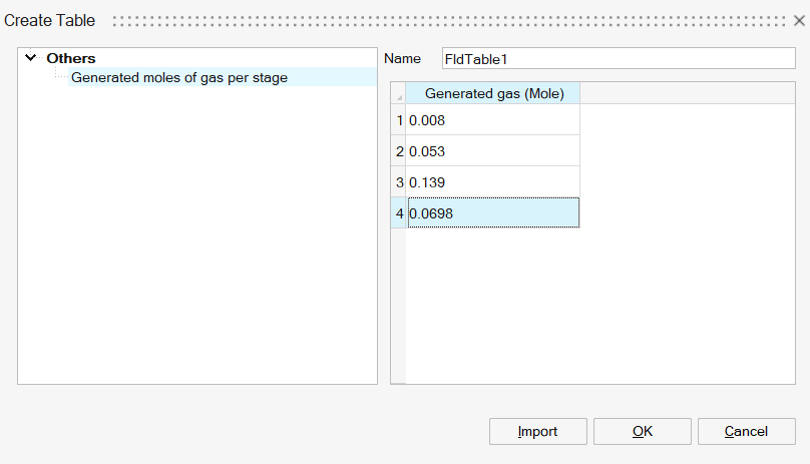This screenshot has width=810, height=464.
Task: Confirm with the OK button
Action: click(x=642, y=432)
